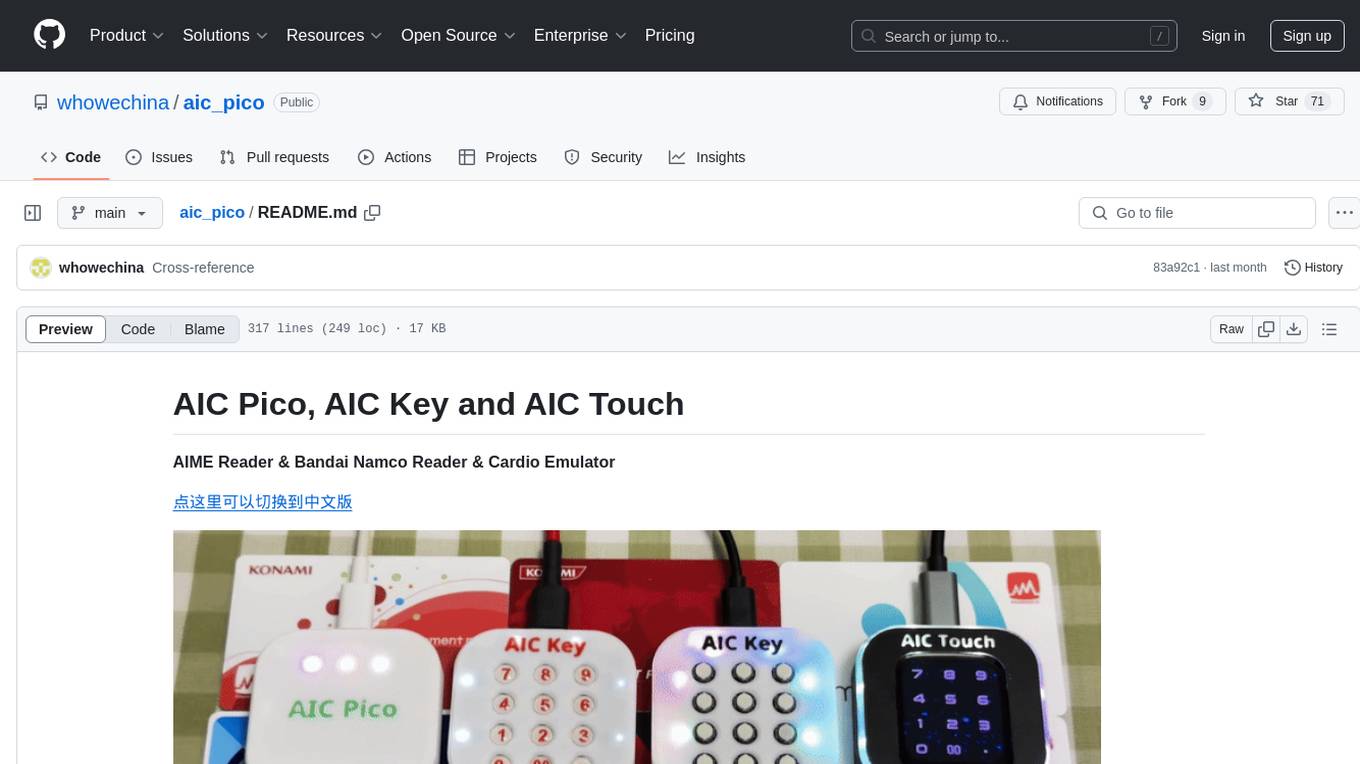
Task: Switch to Blame view
Action: point(205,329)
